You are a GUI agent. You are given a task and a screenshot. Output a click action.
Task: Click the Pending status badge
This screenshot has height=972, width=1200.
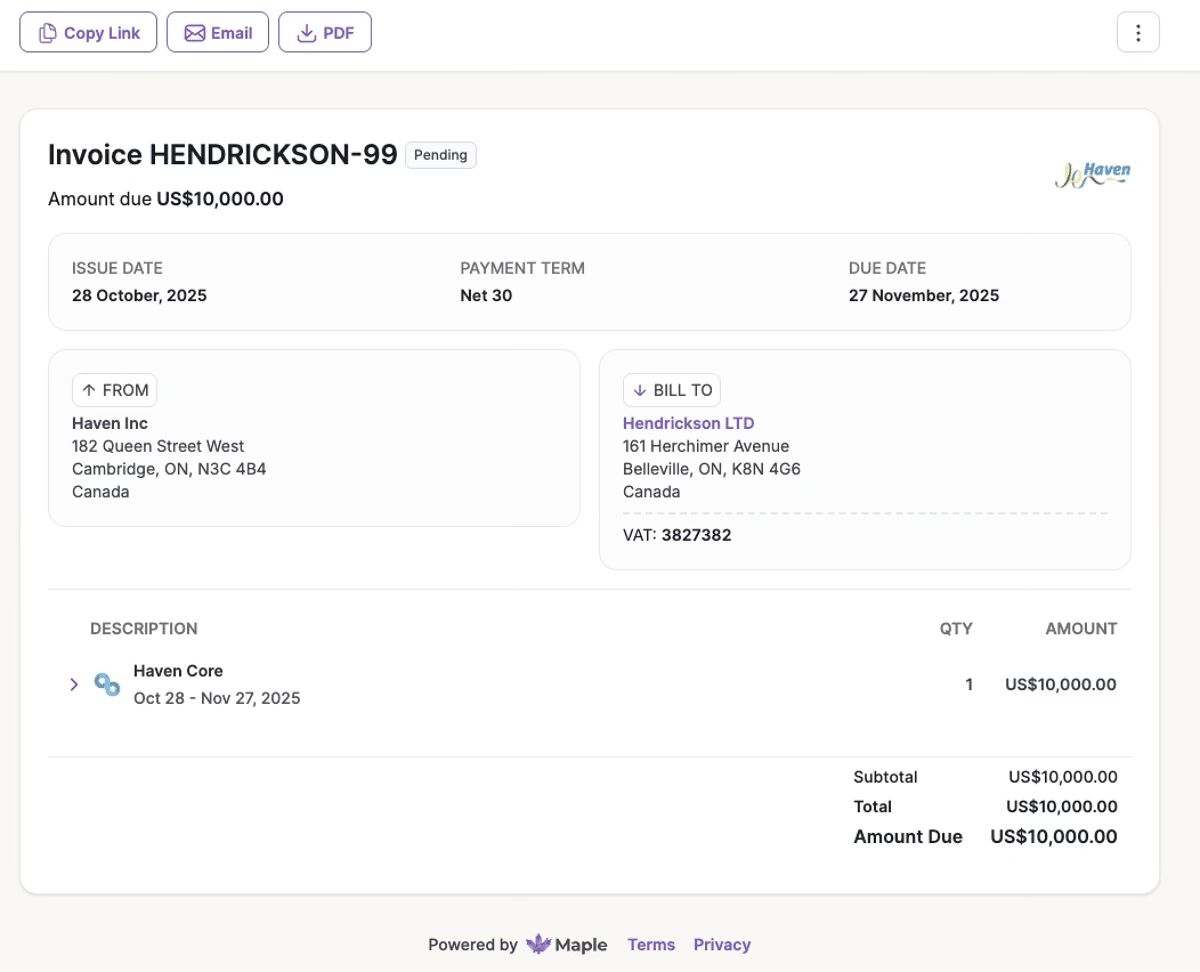click(440, 155)
